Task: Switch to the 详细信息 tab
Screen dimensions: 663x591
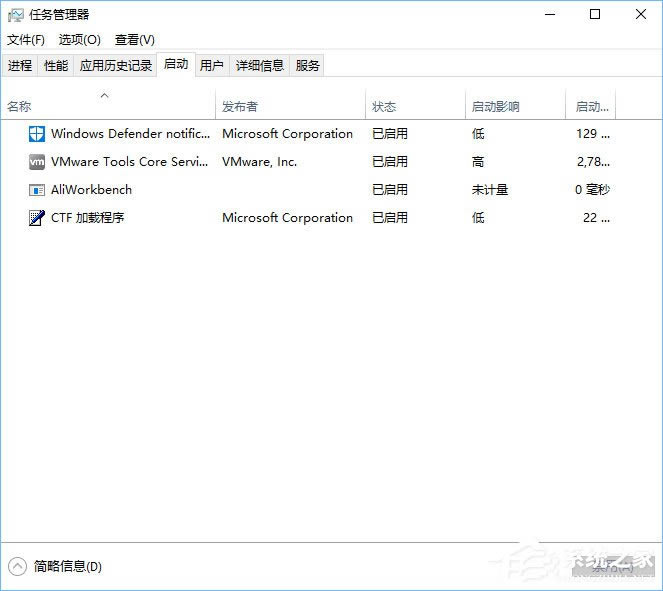Action: (260, 66)
